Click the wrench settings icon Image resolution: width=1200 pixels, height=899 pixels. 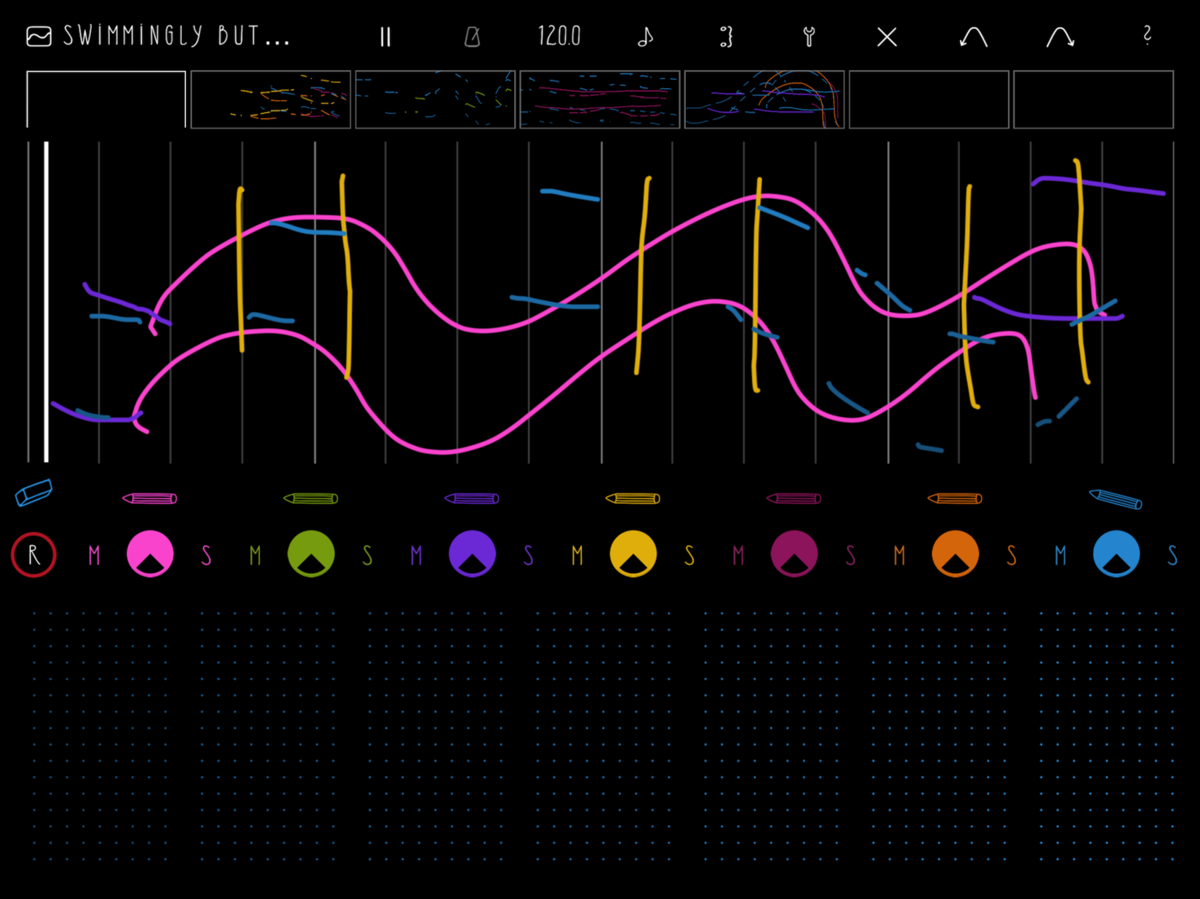pos(808,37)
